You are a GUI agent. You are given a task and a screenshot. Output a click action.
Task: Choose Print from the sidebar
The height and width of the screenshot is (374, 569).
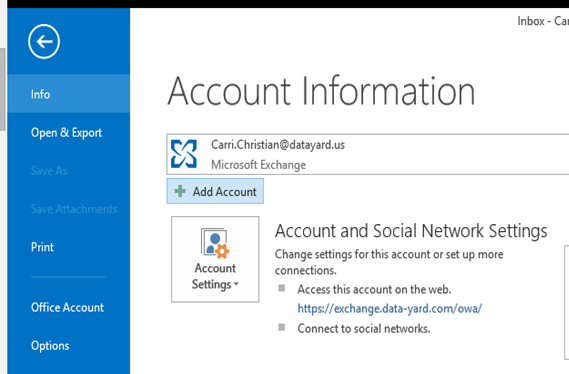(42, 247)
